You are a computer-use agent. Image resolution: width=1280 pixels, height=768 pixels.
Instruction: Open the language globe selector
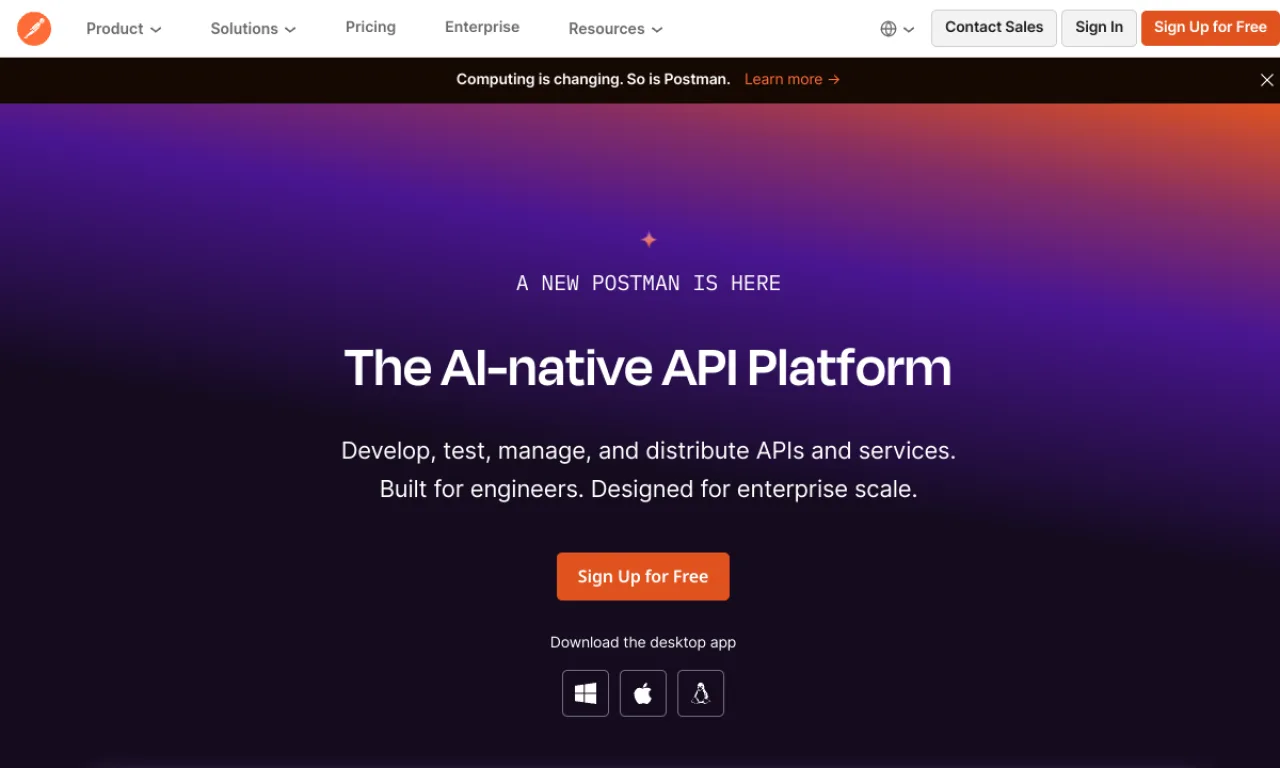tap(897, 29)
